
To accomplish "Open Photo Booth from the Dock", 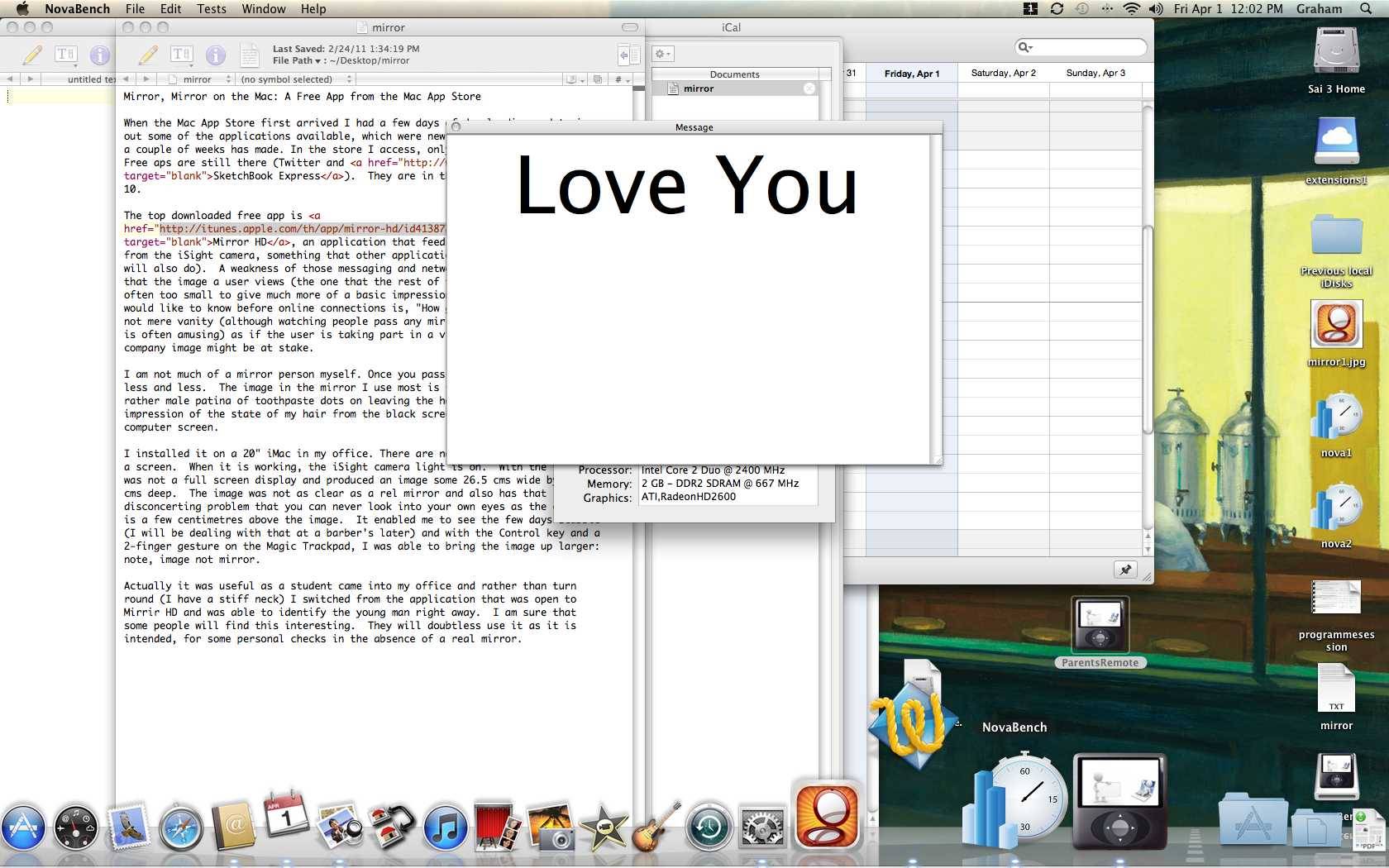I will pyautogui.click(x=498, y=827).
